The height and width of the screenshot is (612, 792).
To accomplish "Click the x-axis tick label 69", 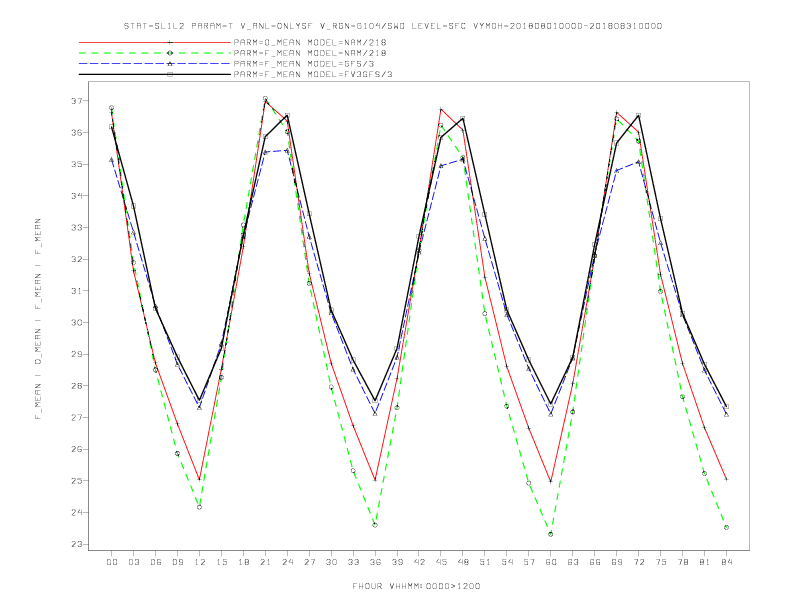I will tap(617, 562).
